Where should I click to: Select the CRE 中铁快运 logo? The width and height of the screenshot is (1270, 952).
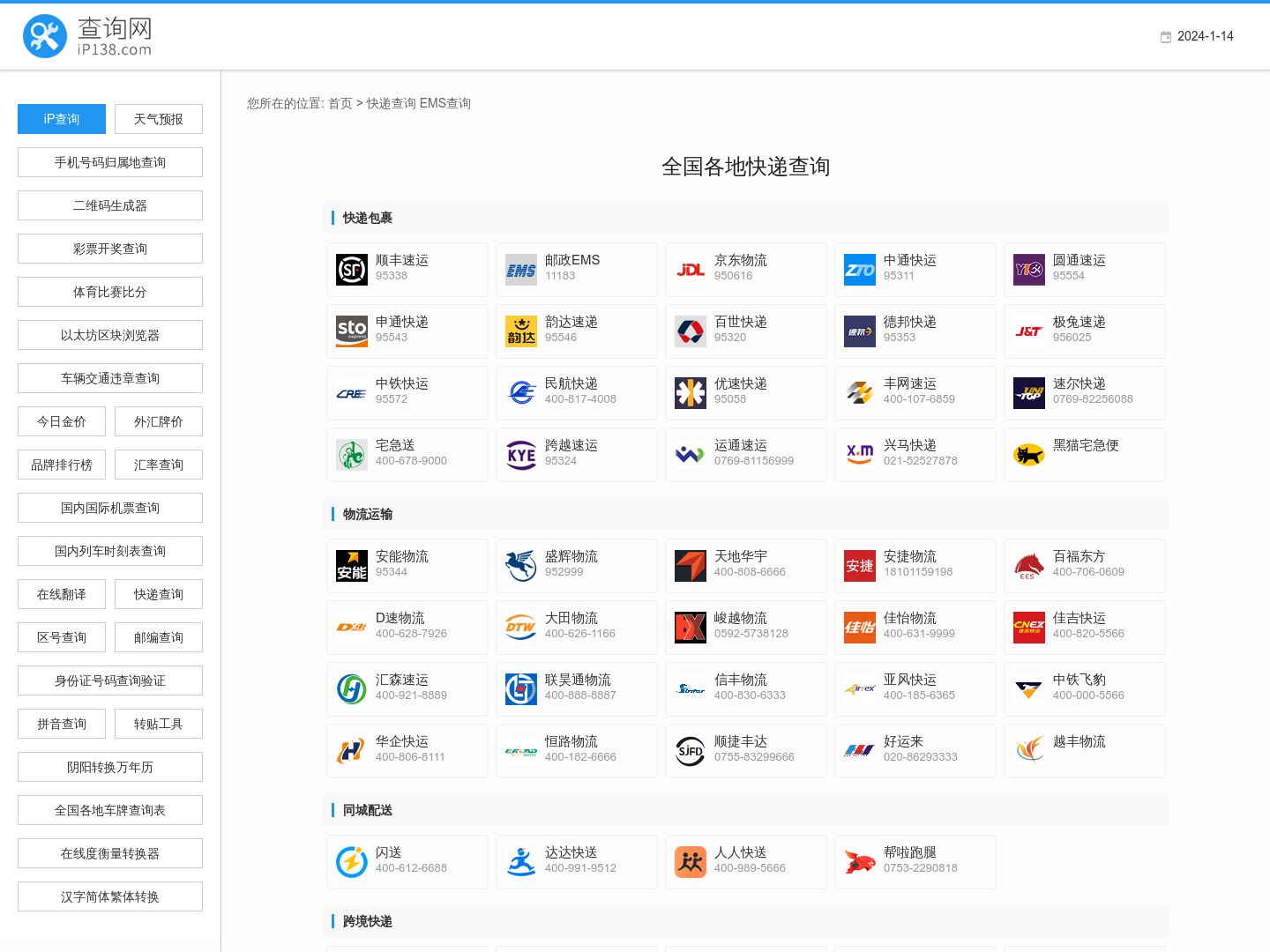pos(352,393)
